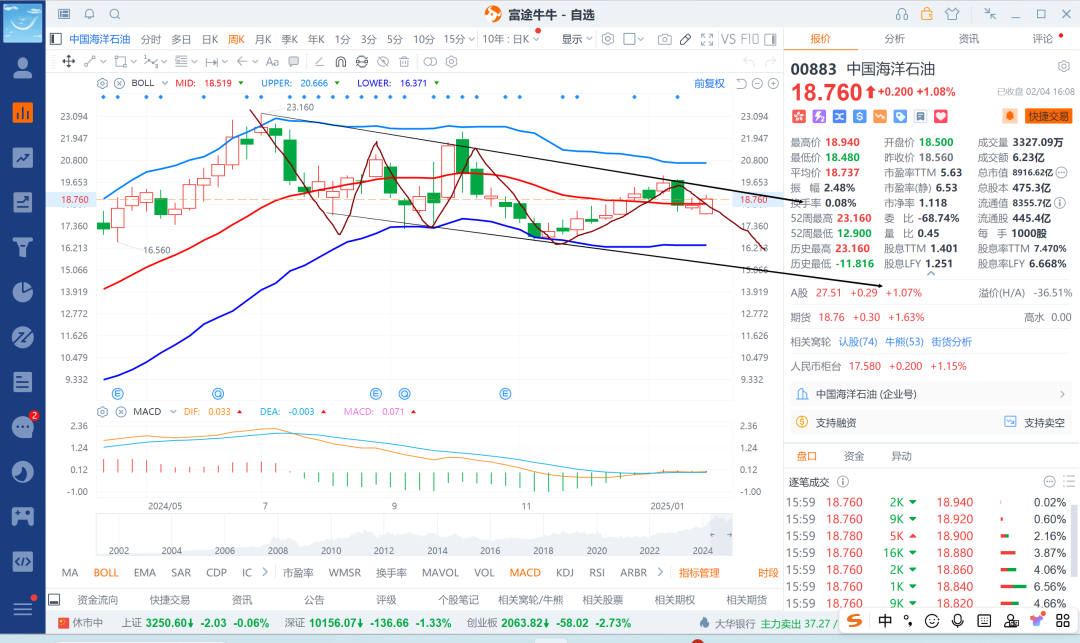Toggle the sync drawings icon
1080x643 pixels.
[x=362, y=61]
